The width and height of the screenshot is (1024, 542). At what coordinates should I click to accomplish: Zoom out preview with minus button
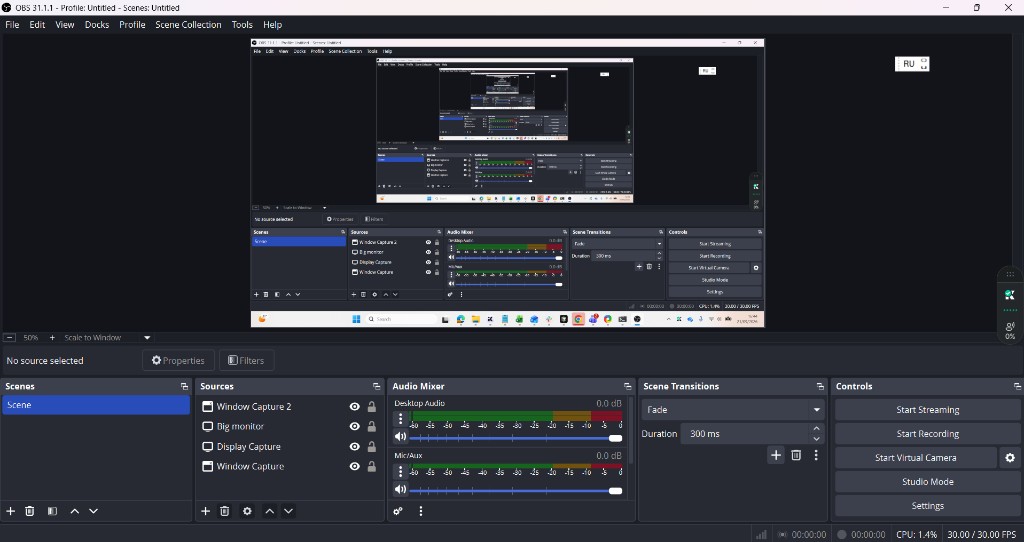9,338
